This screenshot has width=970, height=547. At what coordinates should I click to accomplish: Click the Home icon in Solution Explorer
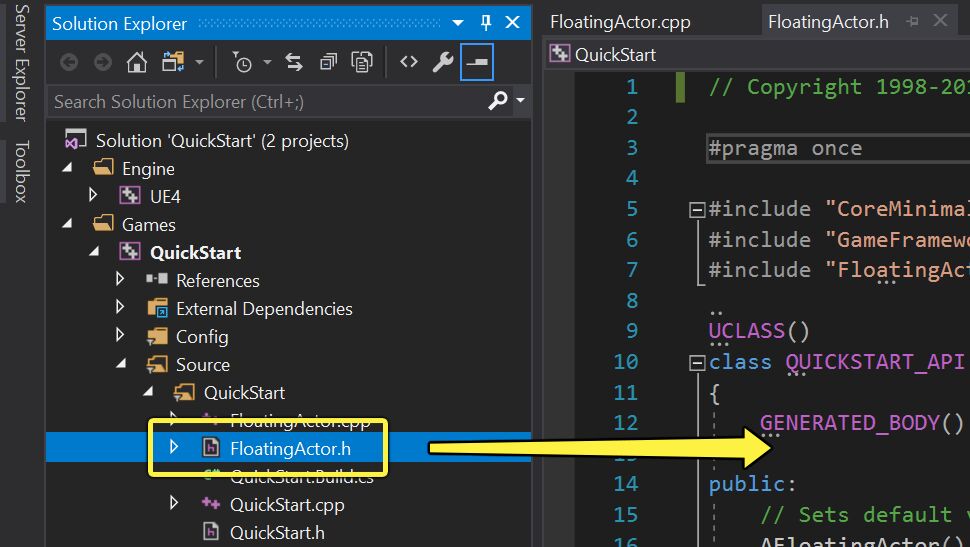[137, 63]
